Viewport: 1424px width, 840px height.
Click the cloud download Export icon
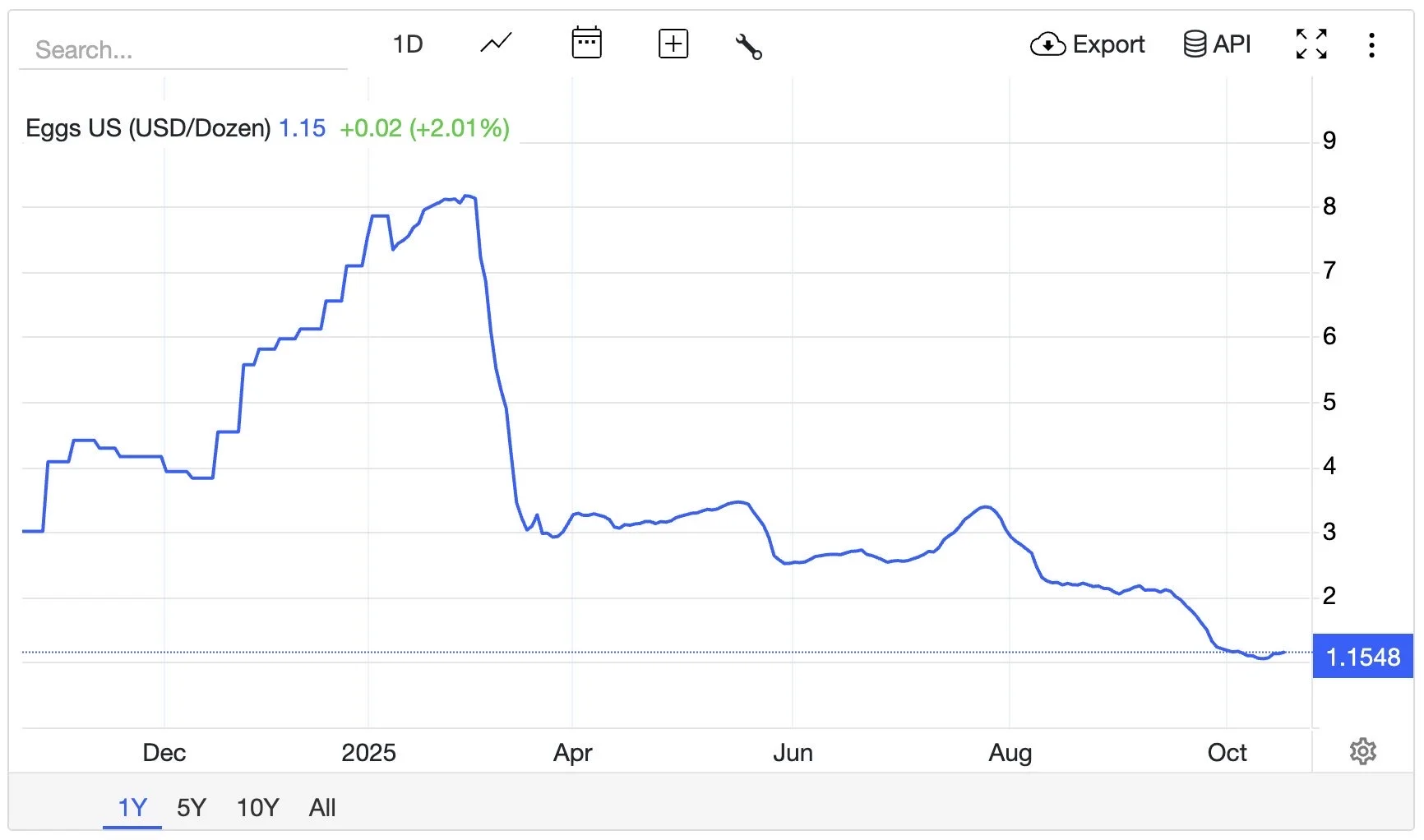coord(1047,44)
